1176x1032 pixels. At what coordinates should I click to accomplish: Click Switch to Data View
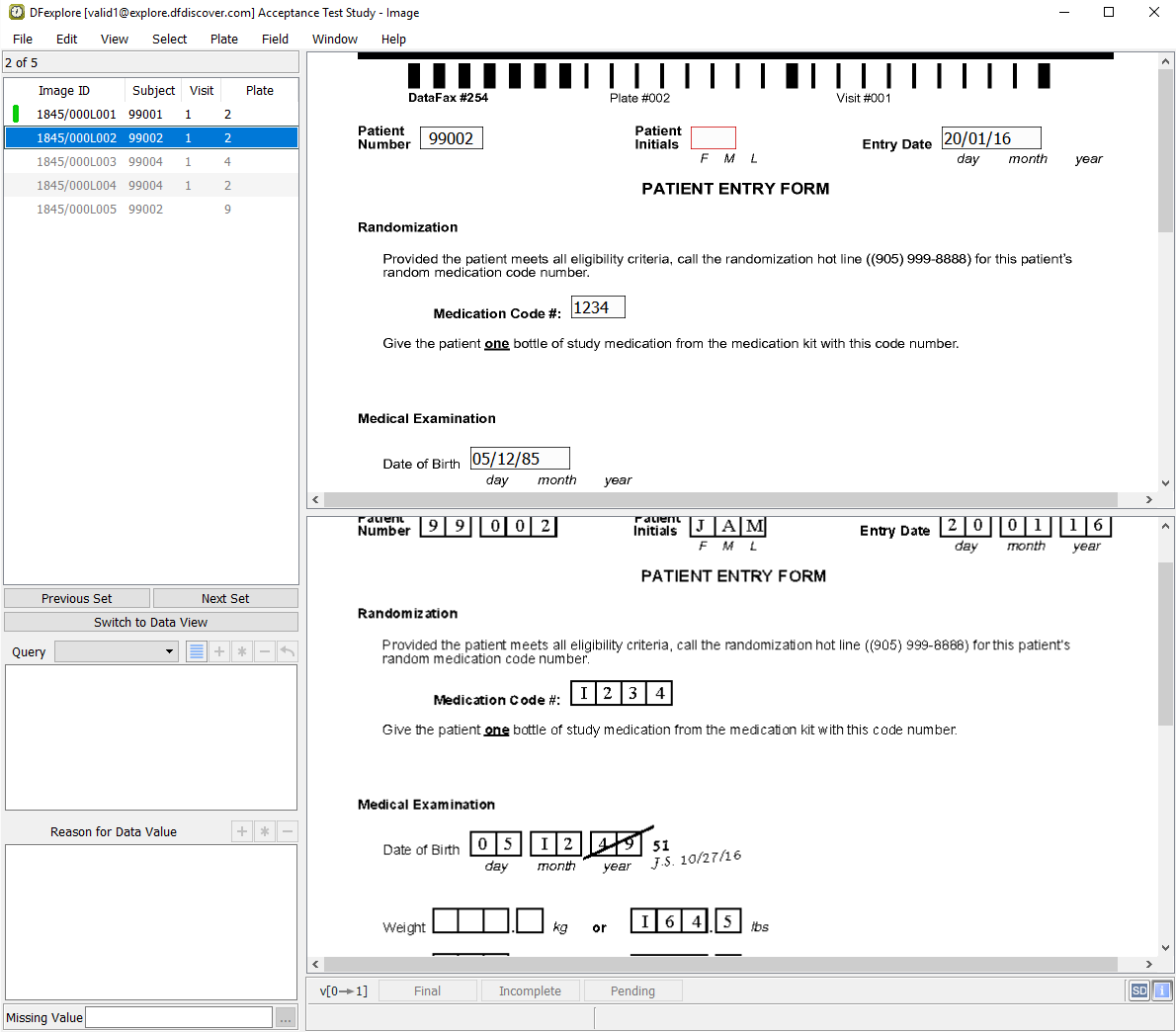pos(151,622)
